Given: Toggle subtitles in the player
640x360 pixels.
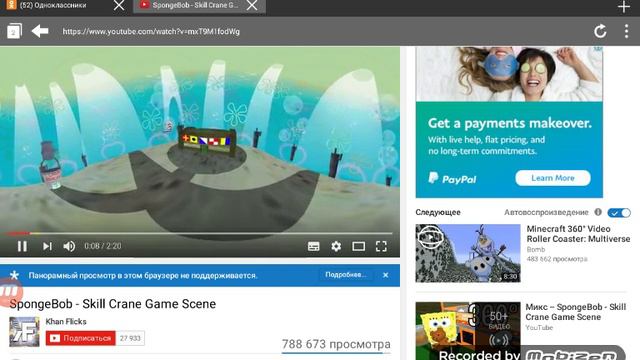Looking at the screenshot, I should (x=313, y=246).
